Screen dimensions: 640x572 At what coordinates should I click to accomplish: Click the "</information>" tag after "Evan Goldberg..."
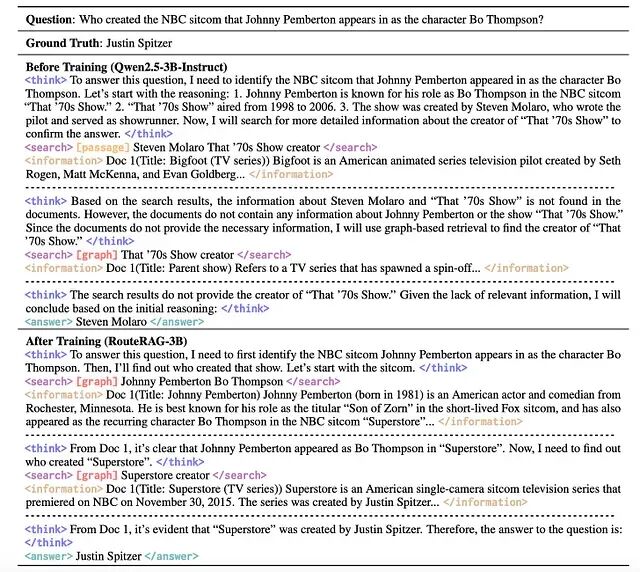291,174
